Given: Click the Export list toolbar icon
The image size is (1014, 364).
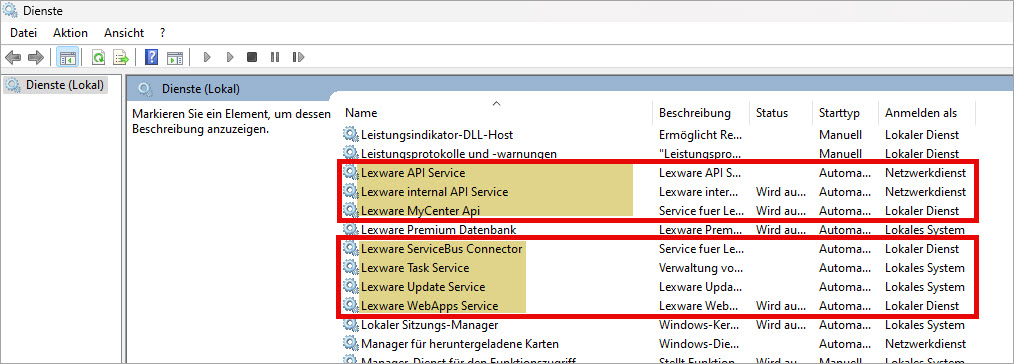Looking at the screenshot, I should pyautogui.click(x=121, y=58).
